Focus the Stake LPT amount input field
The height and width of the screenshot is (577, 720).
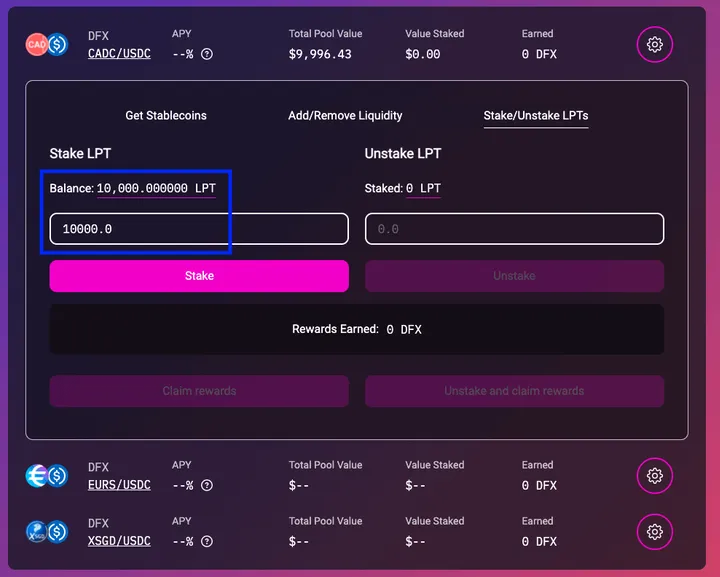point(199,229)
